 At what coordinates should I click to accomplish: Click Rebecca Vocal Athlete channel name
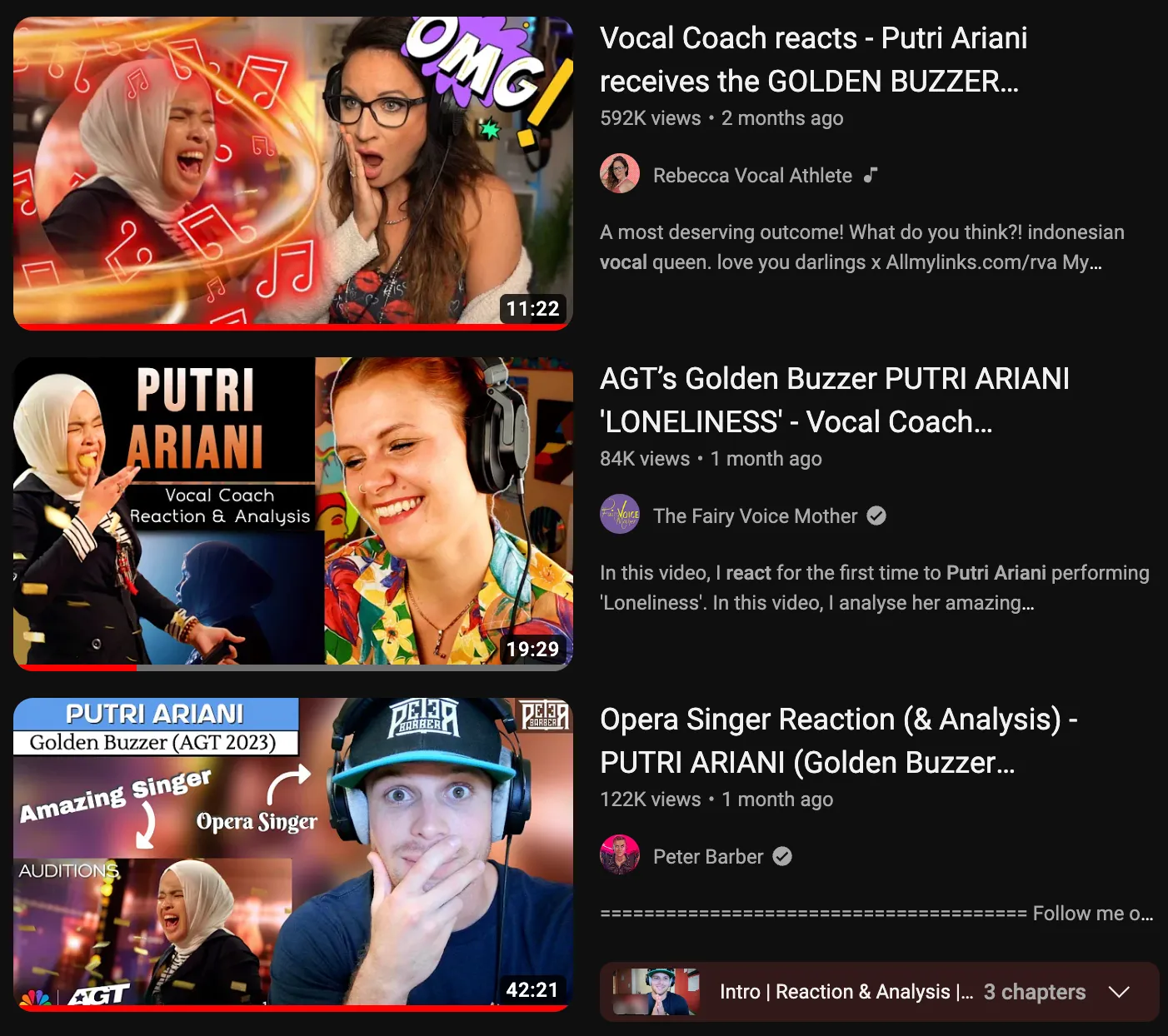pos(752,175)
